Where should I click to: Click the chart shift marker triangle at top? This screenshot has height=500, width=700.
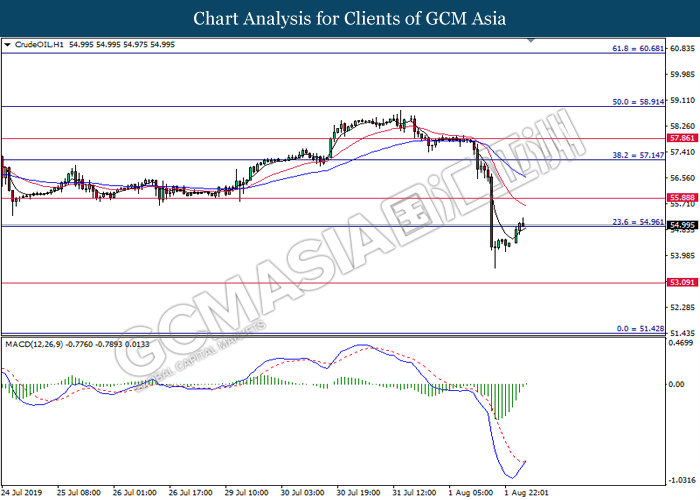531,41
